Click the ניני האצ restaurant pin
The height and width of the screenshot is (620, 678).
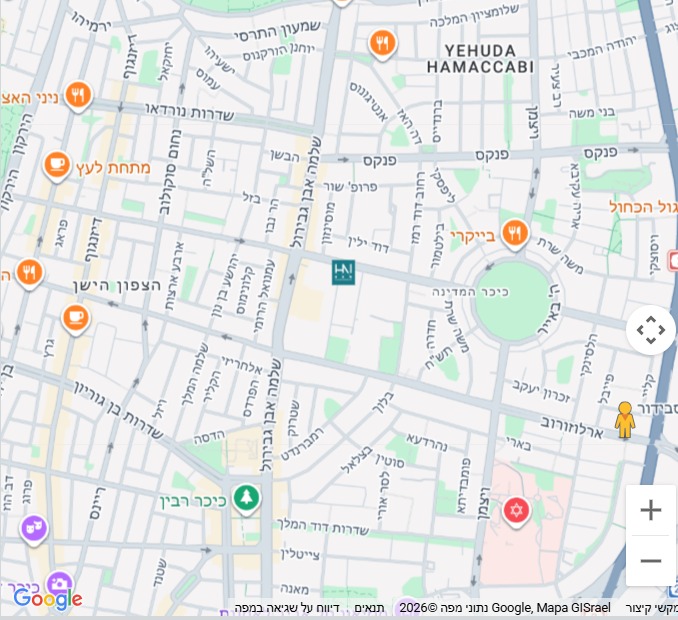[x=78, y=96]
